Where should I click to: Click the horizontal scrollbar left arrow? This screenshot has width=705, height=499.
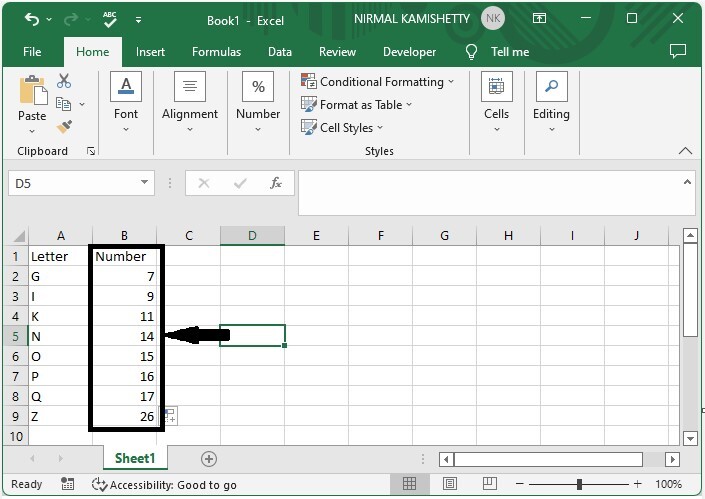[x=446, y=459]
